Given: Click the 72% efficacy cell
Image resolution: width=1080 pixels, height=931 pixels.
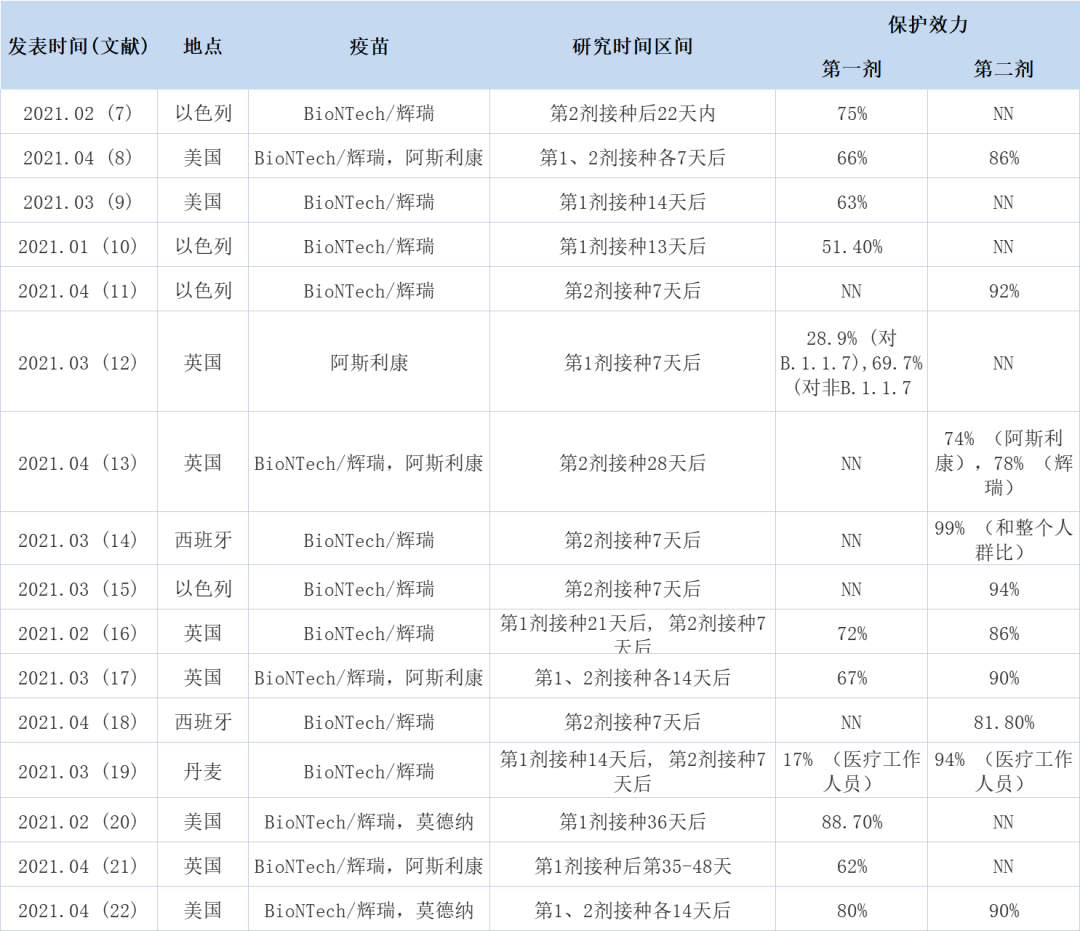Looking at the screenshot, I should pyautogui.click(x=851, y=633).
